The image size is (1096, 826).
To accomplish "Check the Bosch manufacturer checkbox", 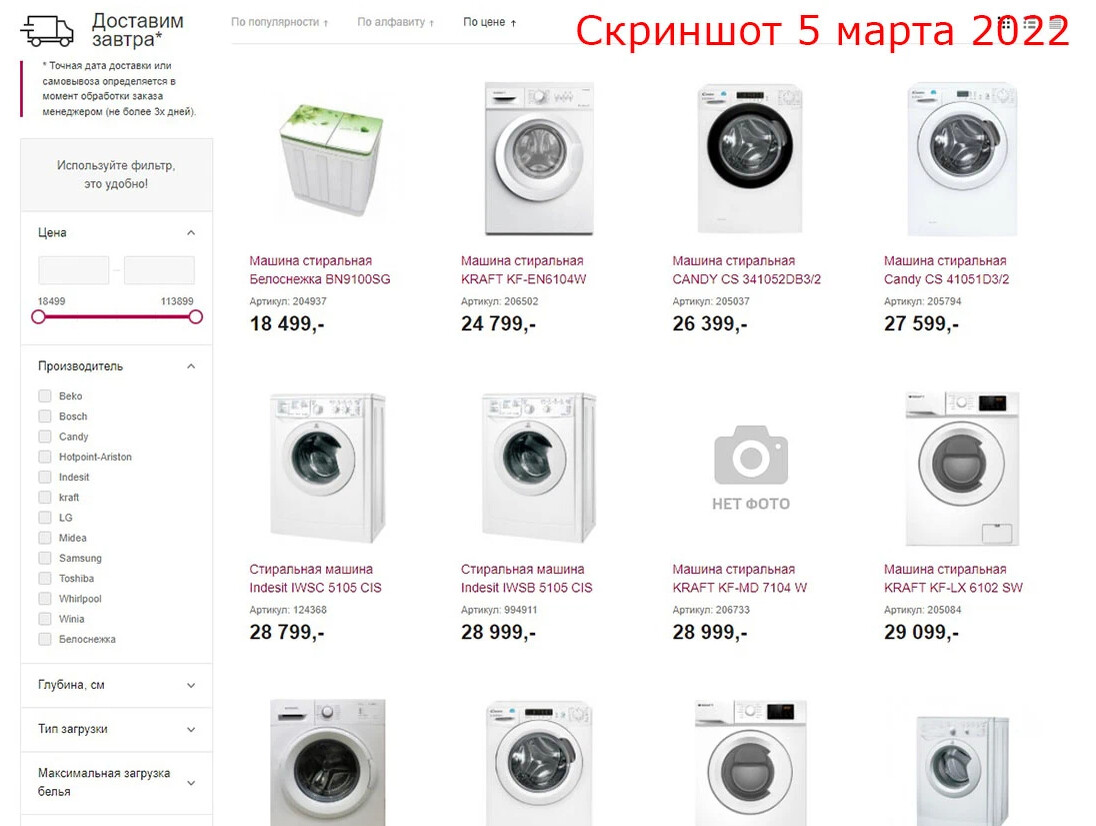I will point(45,416).
